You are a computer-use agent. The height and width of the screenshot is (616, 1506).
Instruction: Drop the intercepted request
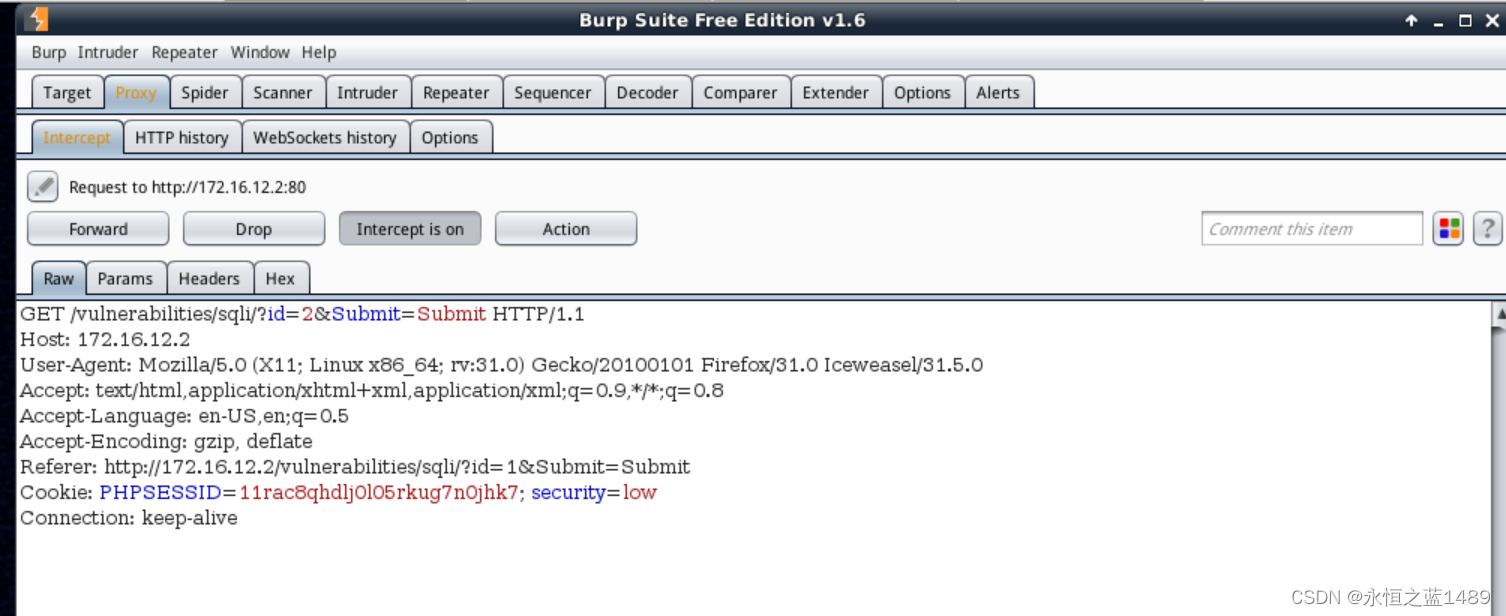(x=254, y=229)
